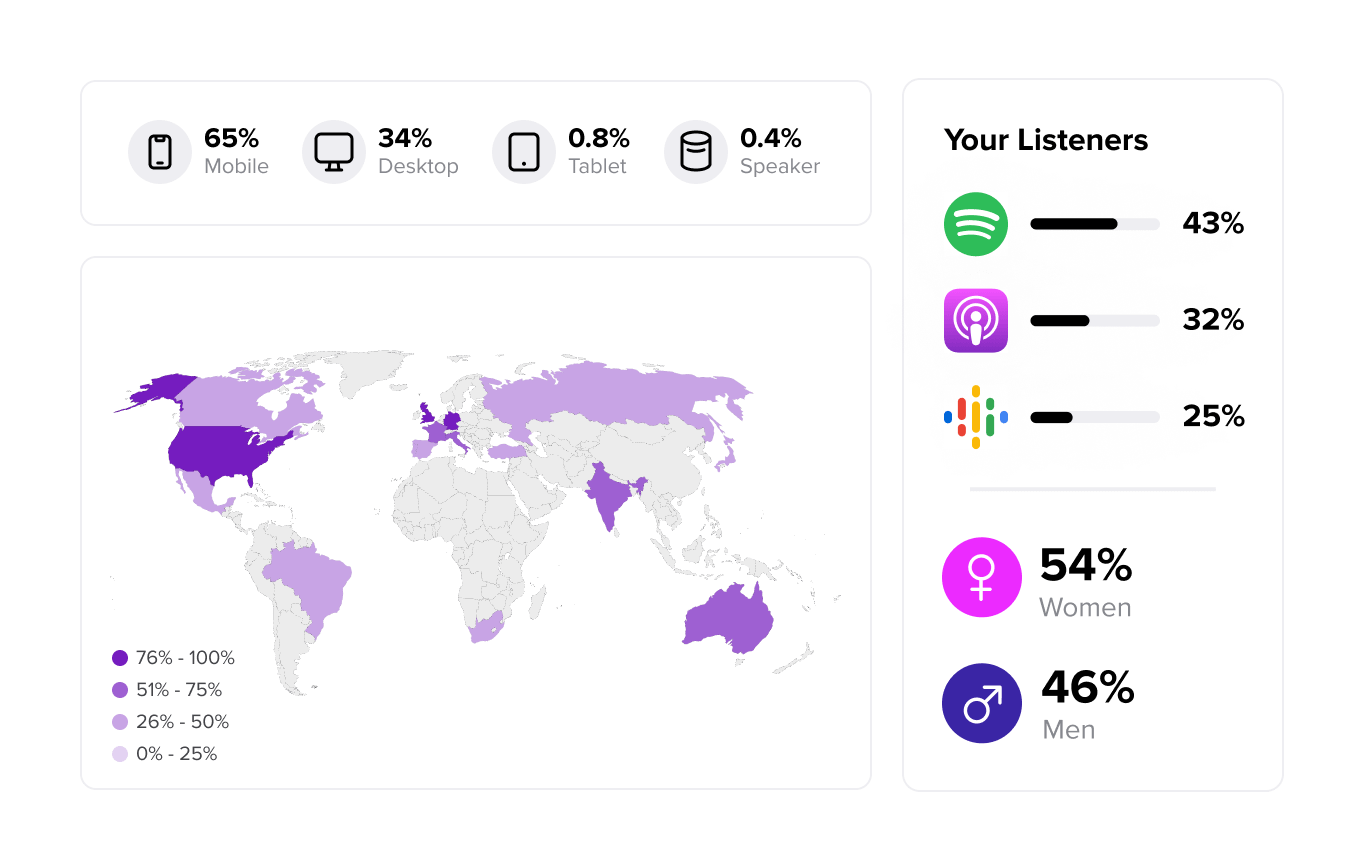1362x868 pixels.
Task: Click the Tablet device icon
Action: click(524, 152)
